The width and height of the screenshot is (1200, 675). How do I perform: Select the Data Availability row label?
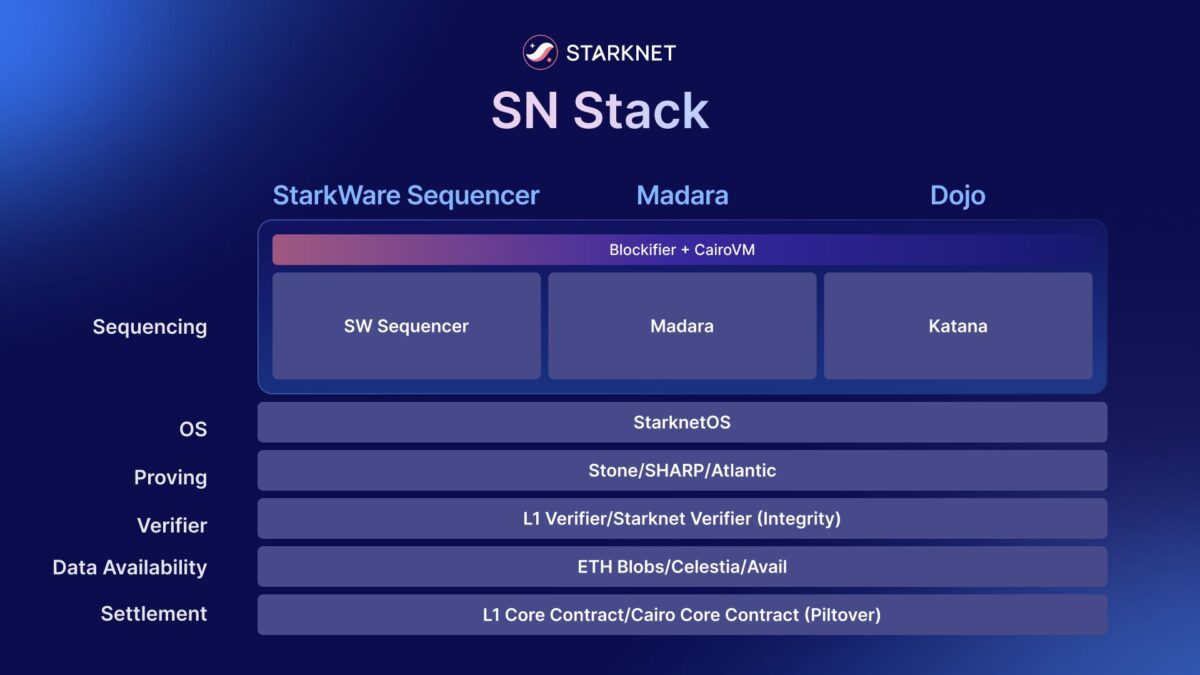(130, 568)
